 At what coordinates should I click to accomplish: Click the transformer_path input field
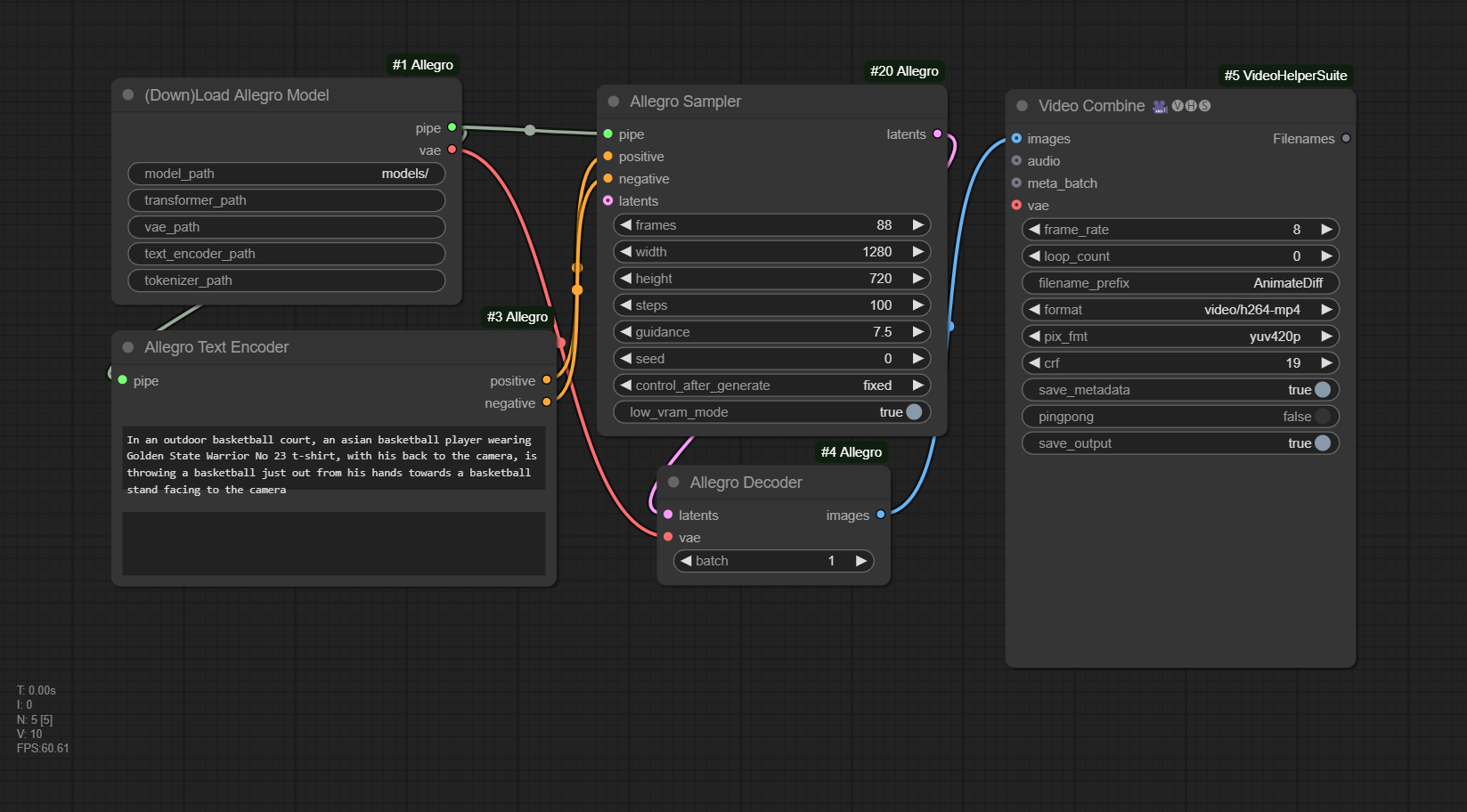(x=287, y=200)
